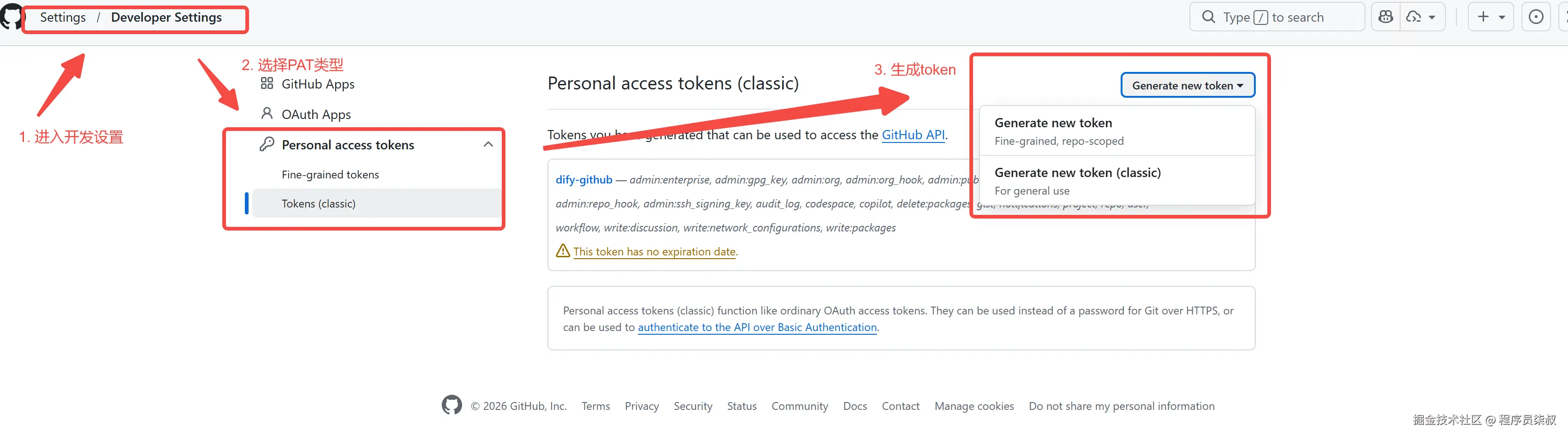Click the OAuth Apps person icon
The height and width of the screenshot is (438, 1568).
[267, 114]
